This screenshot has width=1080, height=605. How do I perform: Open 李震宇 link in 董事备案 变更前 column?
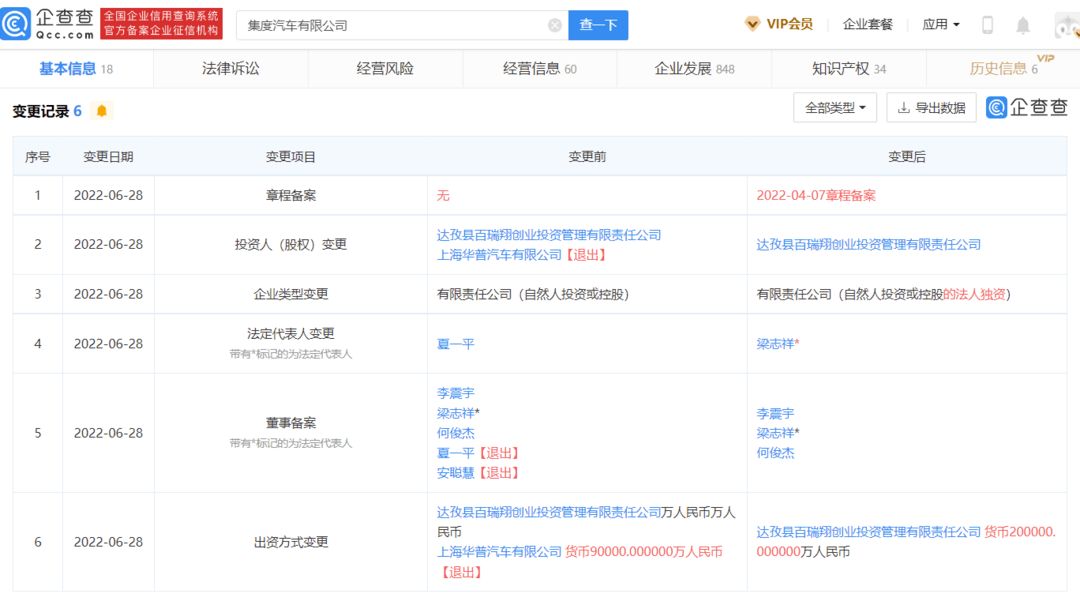click(455, 393)
